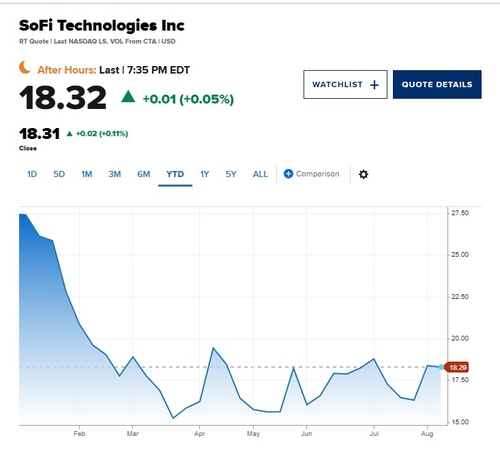Click the plus icon in Watchlist button

374,85
